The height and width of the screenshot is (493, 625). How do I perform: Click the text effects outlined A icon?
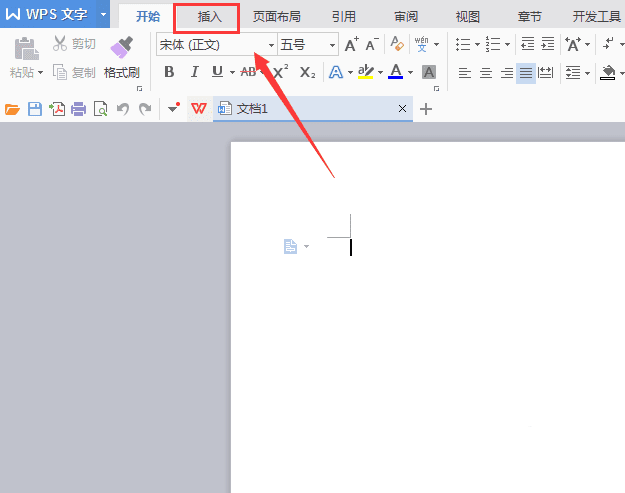click(336, 72)
